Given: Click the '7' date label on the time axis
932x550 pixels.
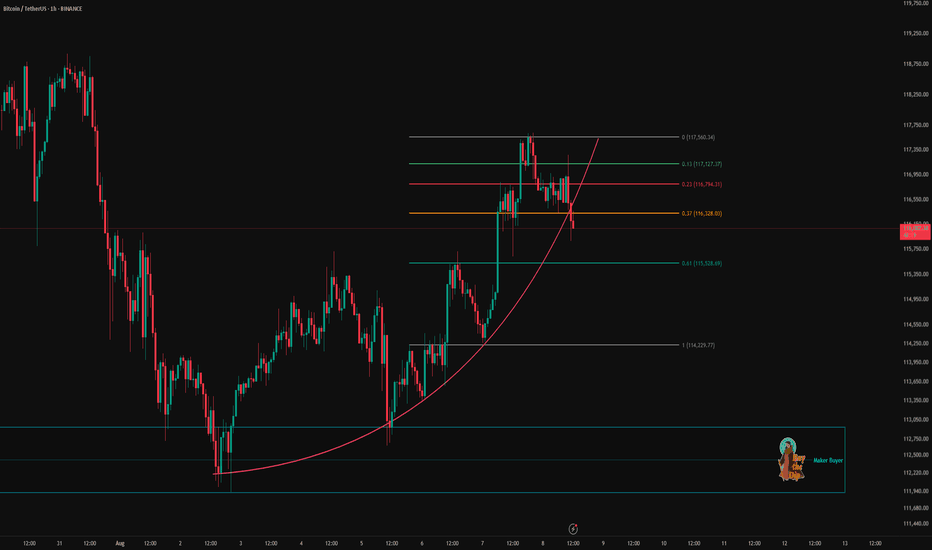Looking at the screenshot, I should click(483, 543).
